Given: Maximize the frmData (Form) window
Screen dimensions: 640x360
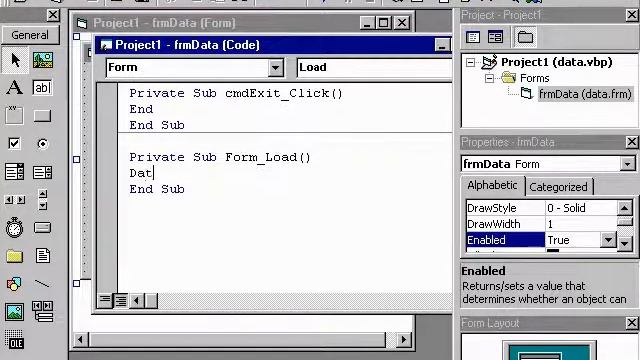Looking at the screenshot, I should coord(384,23).
